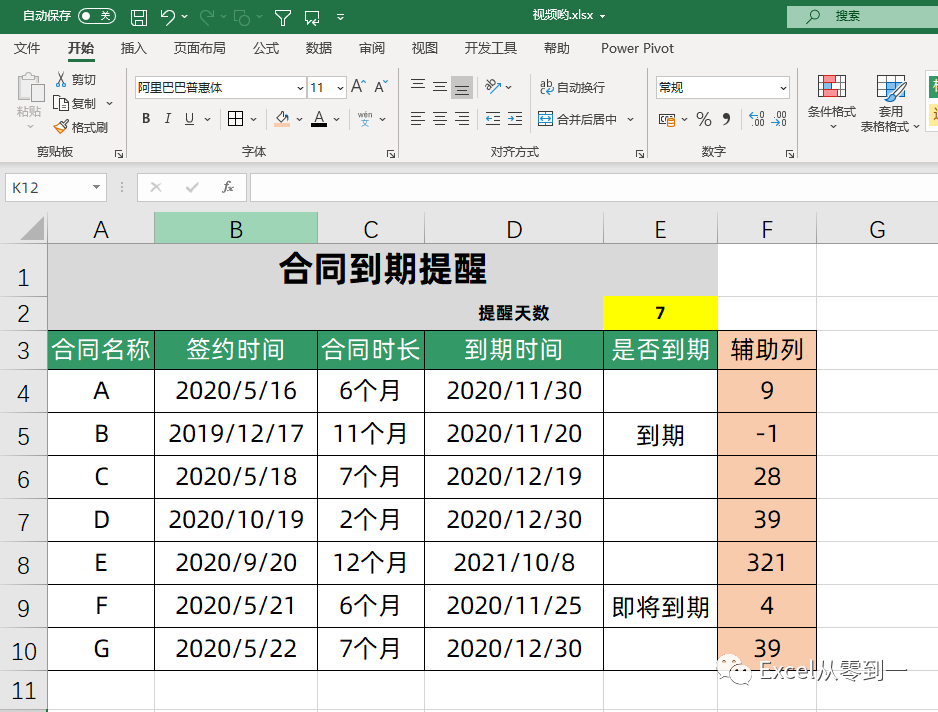
Task: Open the Font Color swatch
Action: tap(319, 118)
